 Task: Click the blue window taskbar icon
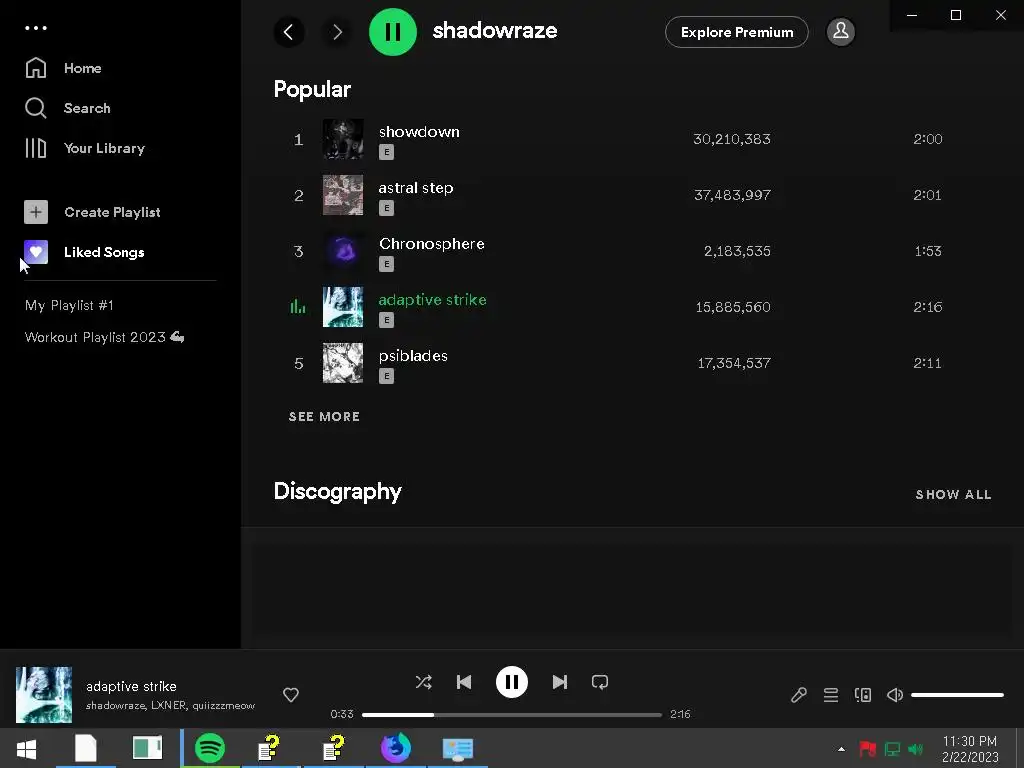(x=458, y=748)
